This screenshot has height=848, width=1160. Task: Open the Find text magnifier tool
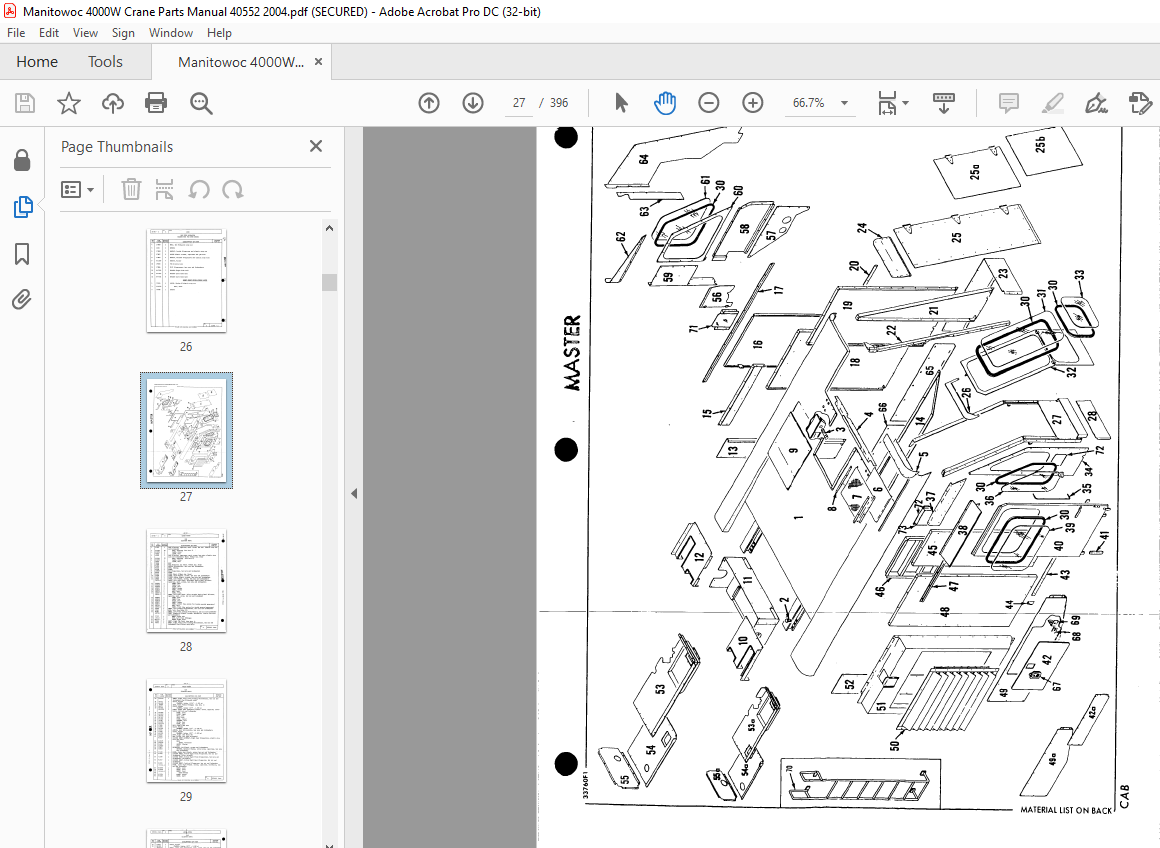click(200, 103)
